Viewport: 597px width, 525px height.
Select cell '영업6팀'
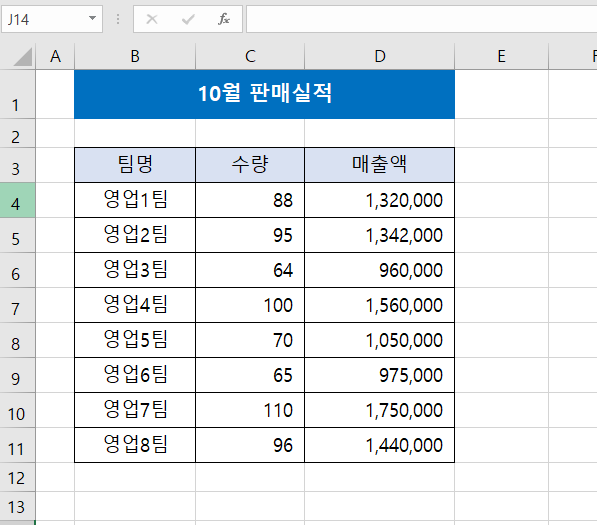pyautogui.click(x=135, y=375)
